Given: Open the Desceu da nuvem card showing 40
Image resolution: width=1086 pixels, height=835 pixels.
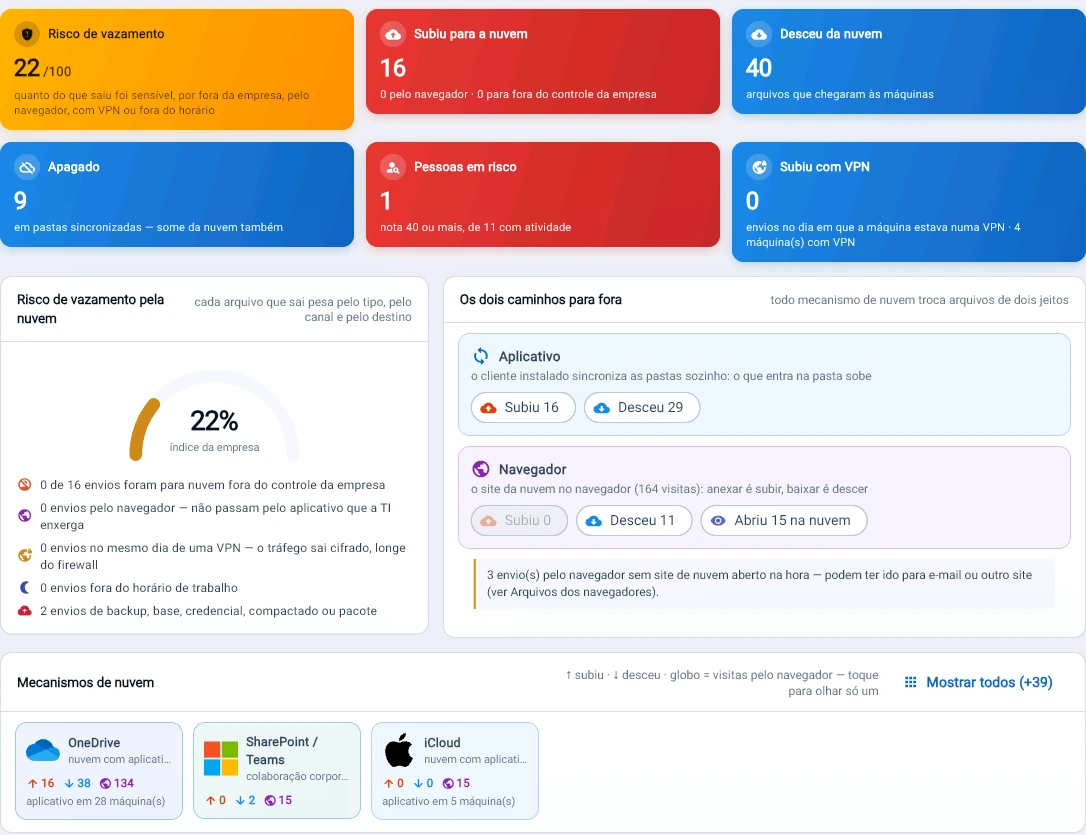Looking at the screenshot, I should (909, 62).
